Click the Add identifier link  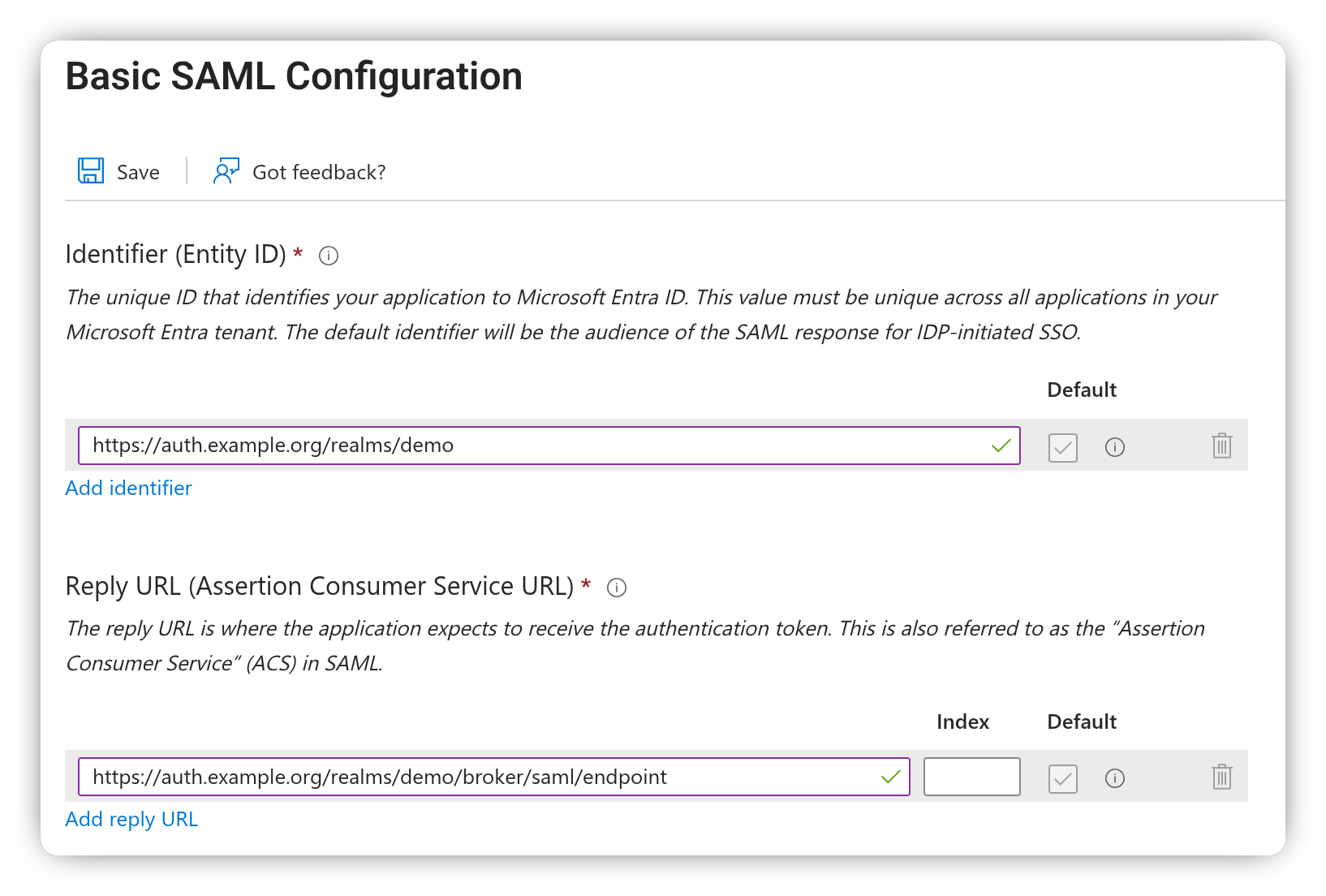coord(128,488)
